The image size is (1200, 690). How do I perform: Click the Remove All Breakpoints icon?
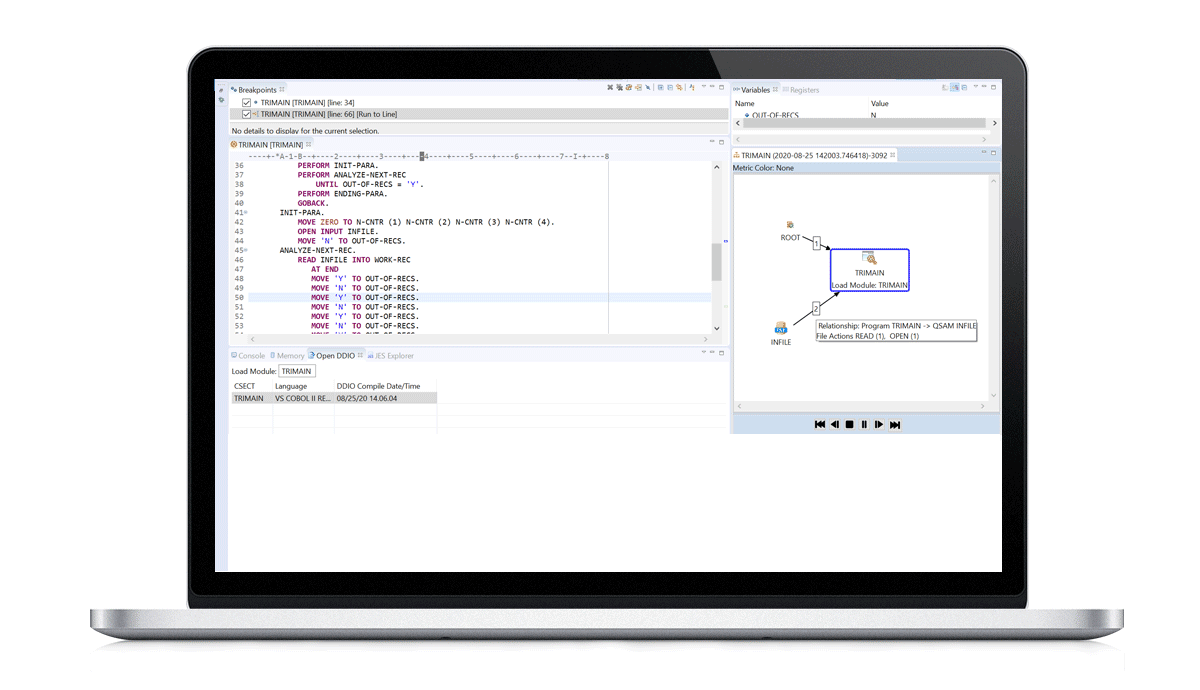coord(619,88)
